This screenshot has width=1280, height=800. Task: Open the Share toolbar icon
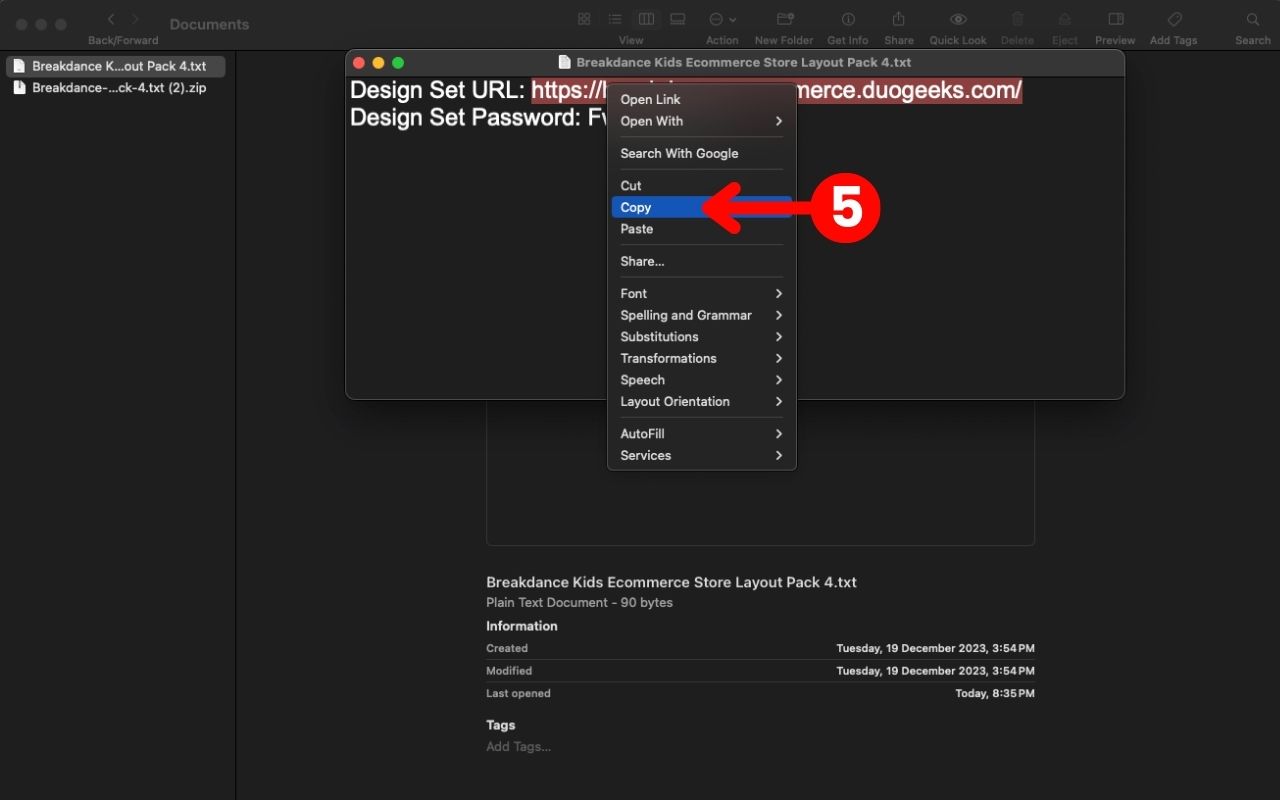[897, 18]
